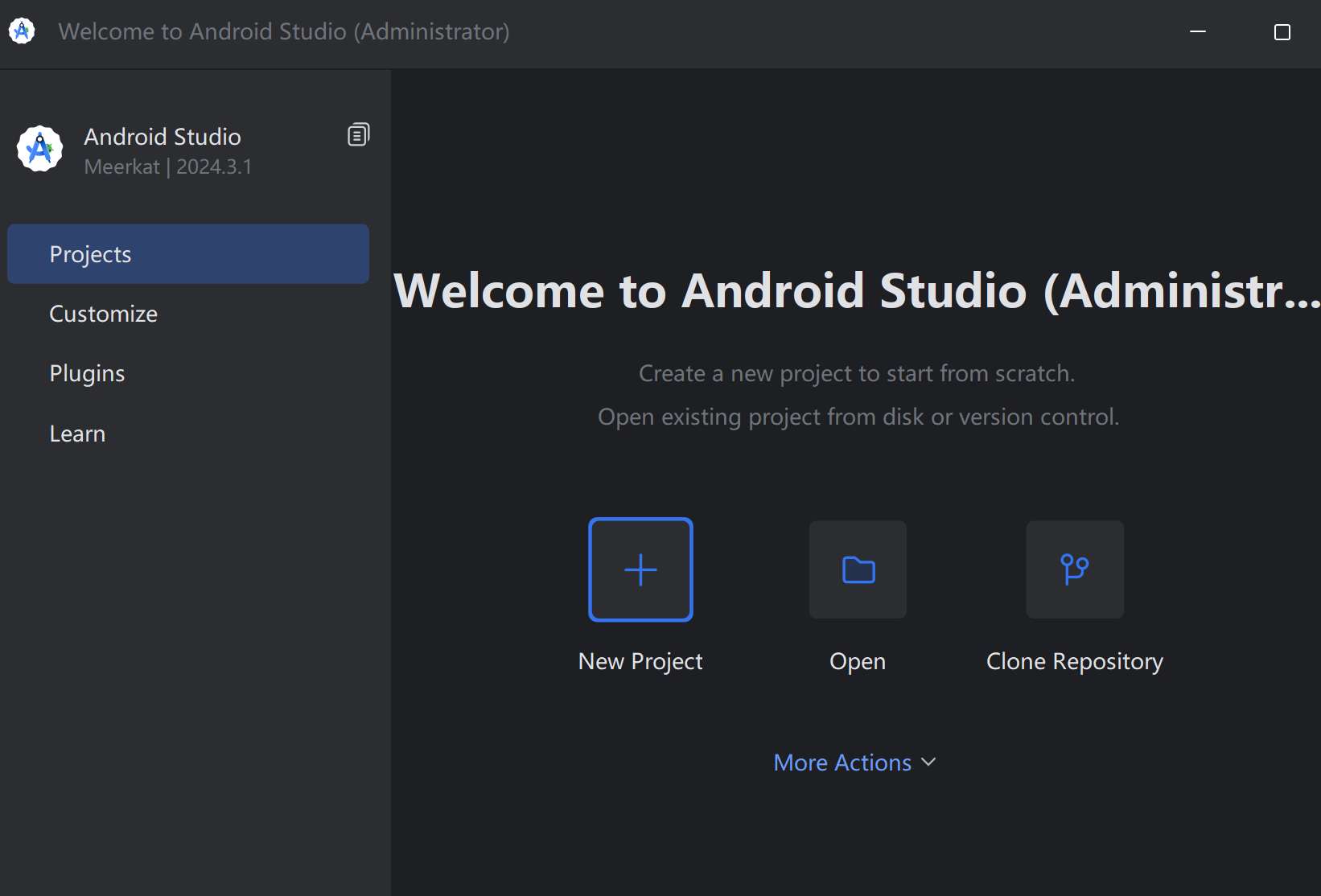Open the copy 'About' info icon beside Android Studio
This screenshot has height=896, width=1321.
359,134
